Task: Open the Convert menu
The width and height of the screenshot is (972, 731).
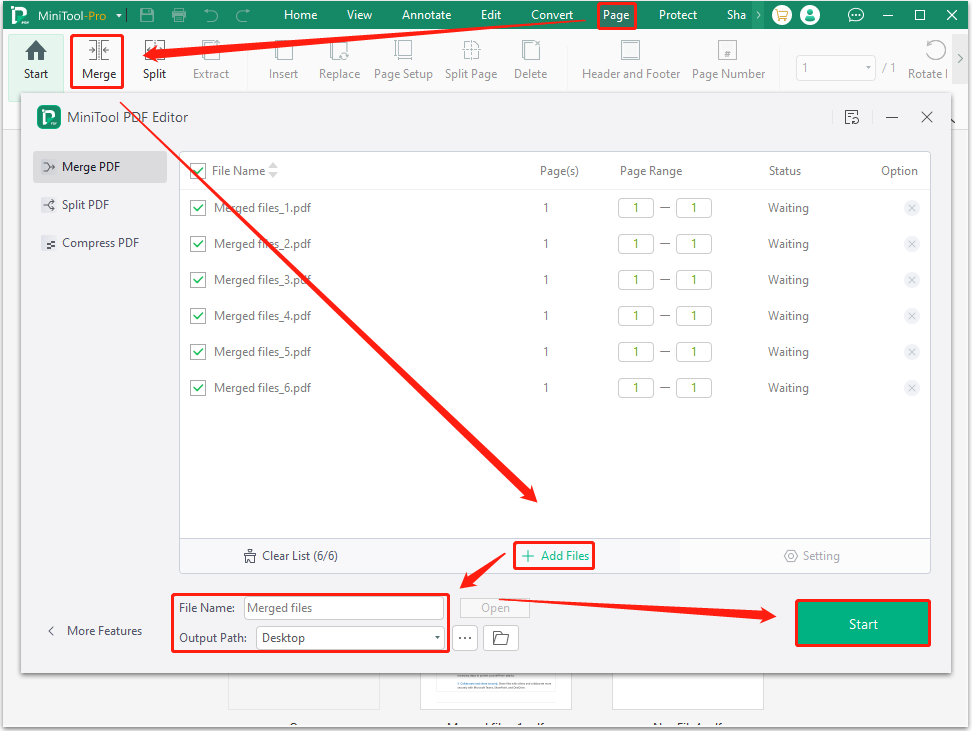Action: 551,14
